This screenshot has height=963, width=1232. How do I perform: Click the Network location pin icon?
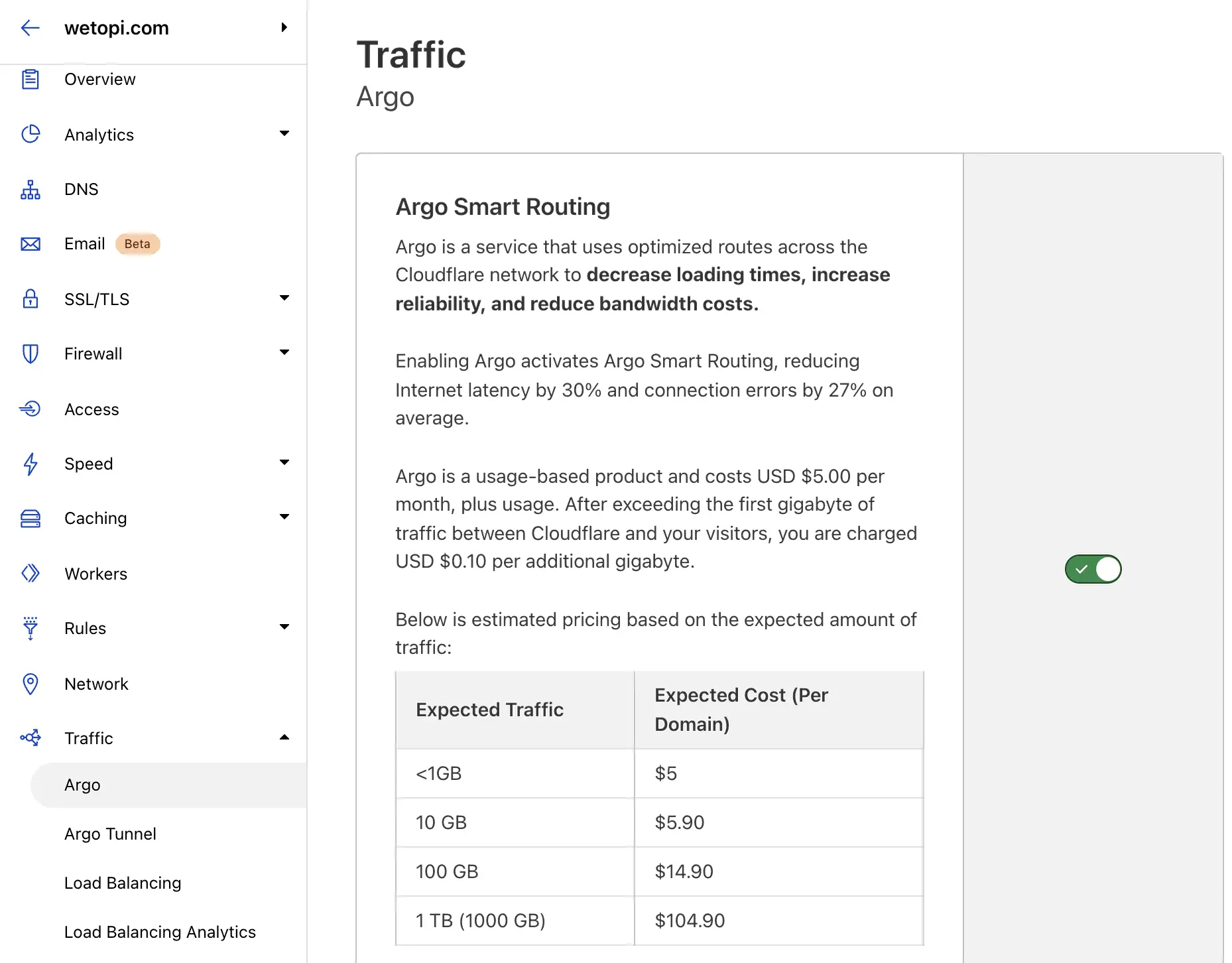tap(31, 684)
